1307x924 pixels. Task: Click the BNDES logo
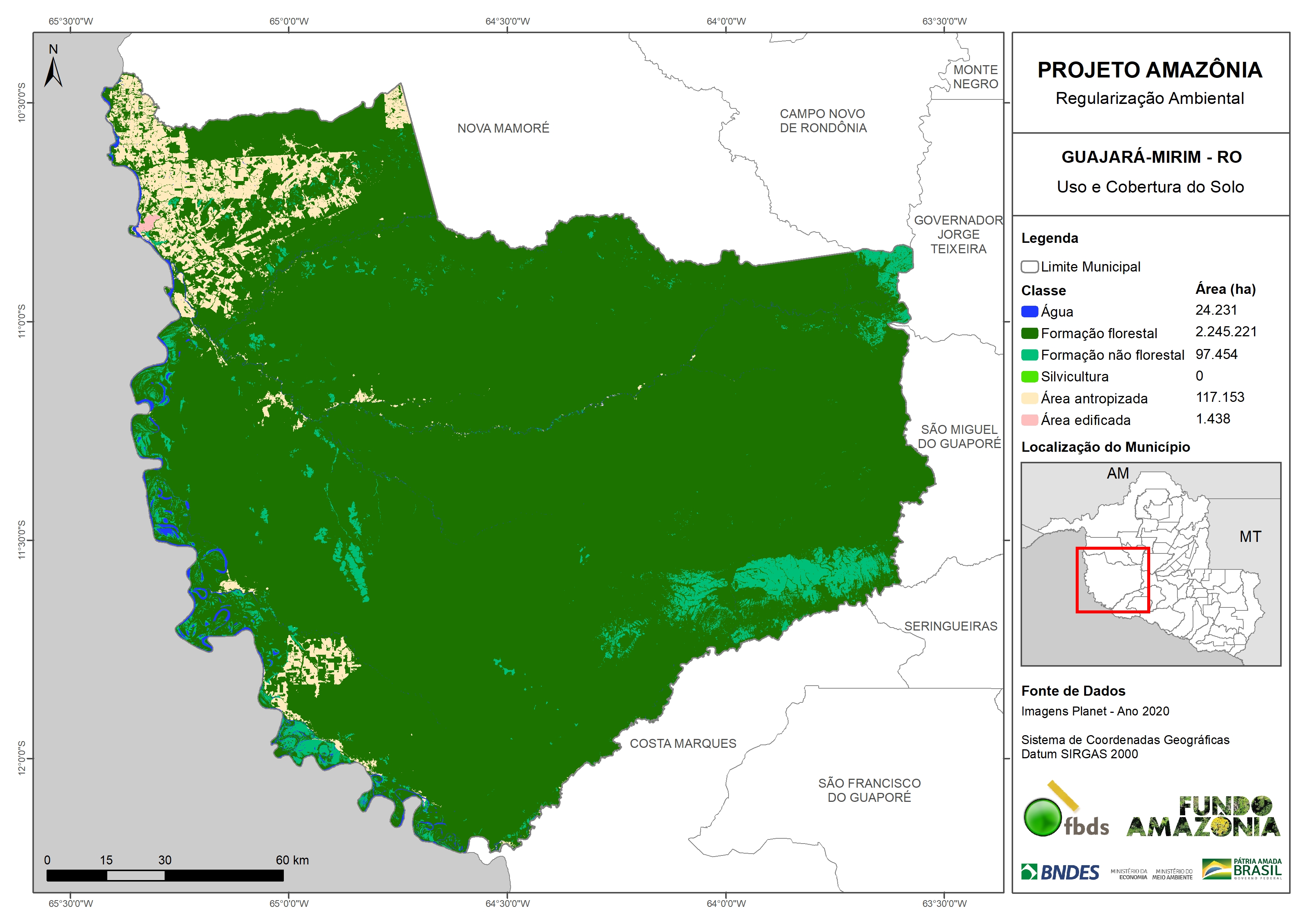point(1060,872)
